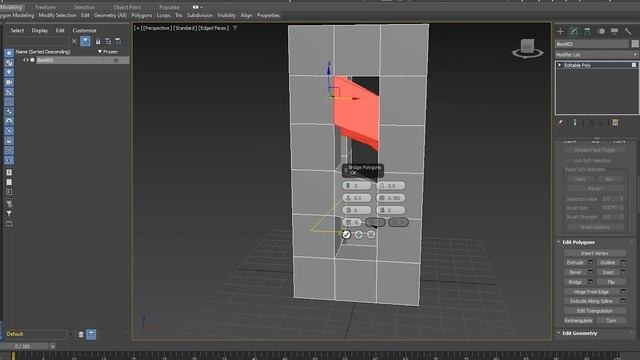Click the Retriangulate button
This screenshot has height=360, width=640.
(x=578, y=320)
